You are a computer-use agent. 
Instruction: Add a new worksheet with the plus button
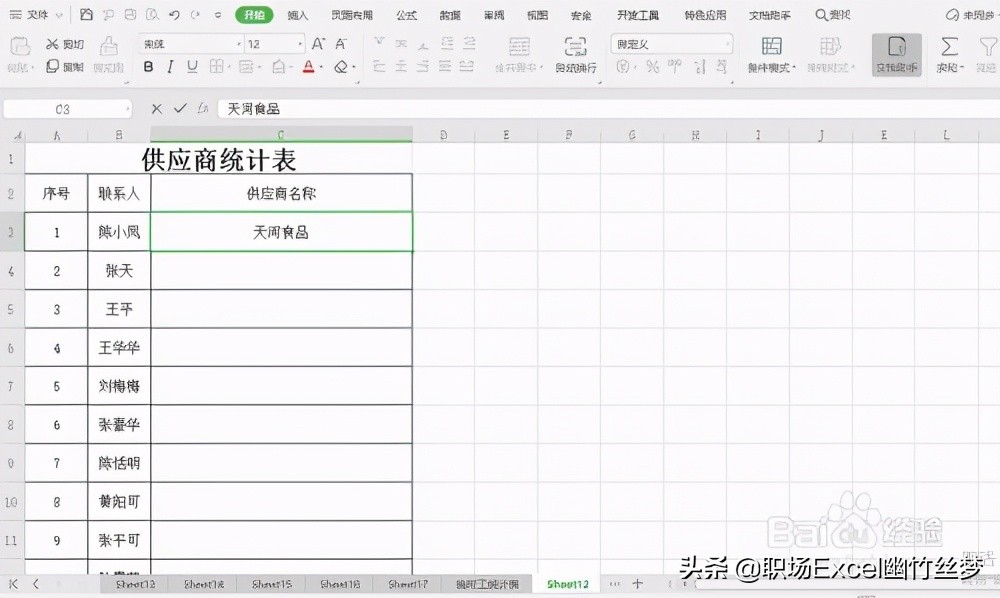637,583
